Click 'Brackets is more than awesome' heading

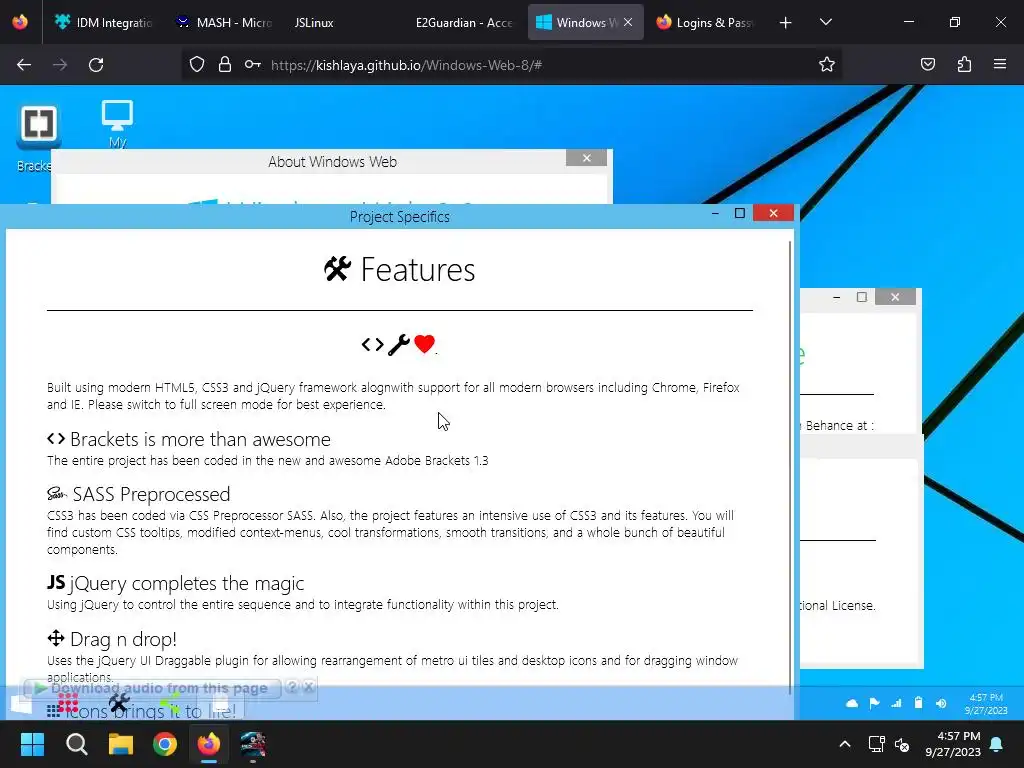200,440
